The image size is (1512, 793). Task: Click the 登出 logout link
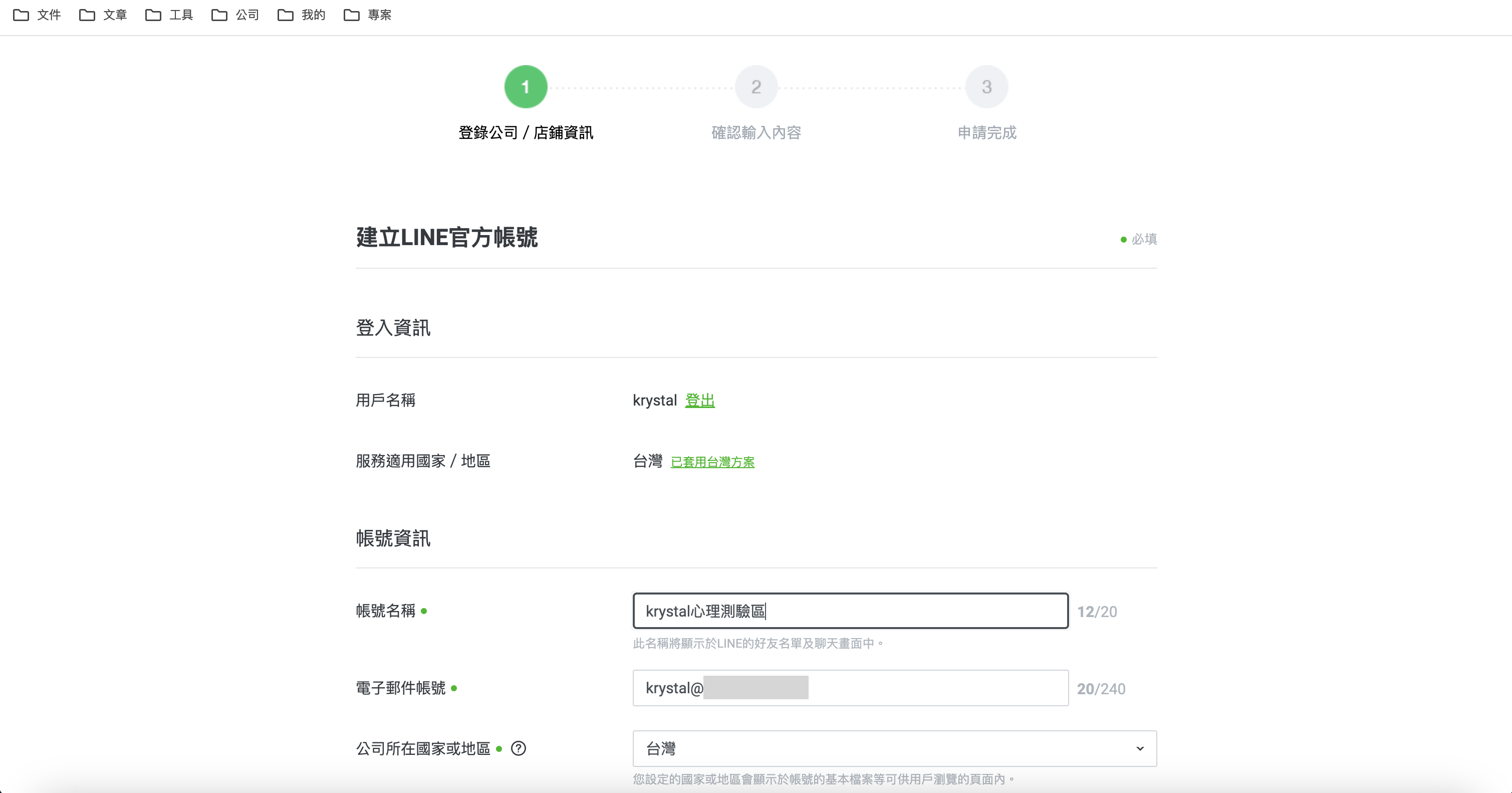[x=700, y=401]
